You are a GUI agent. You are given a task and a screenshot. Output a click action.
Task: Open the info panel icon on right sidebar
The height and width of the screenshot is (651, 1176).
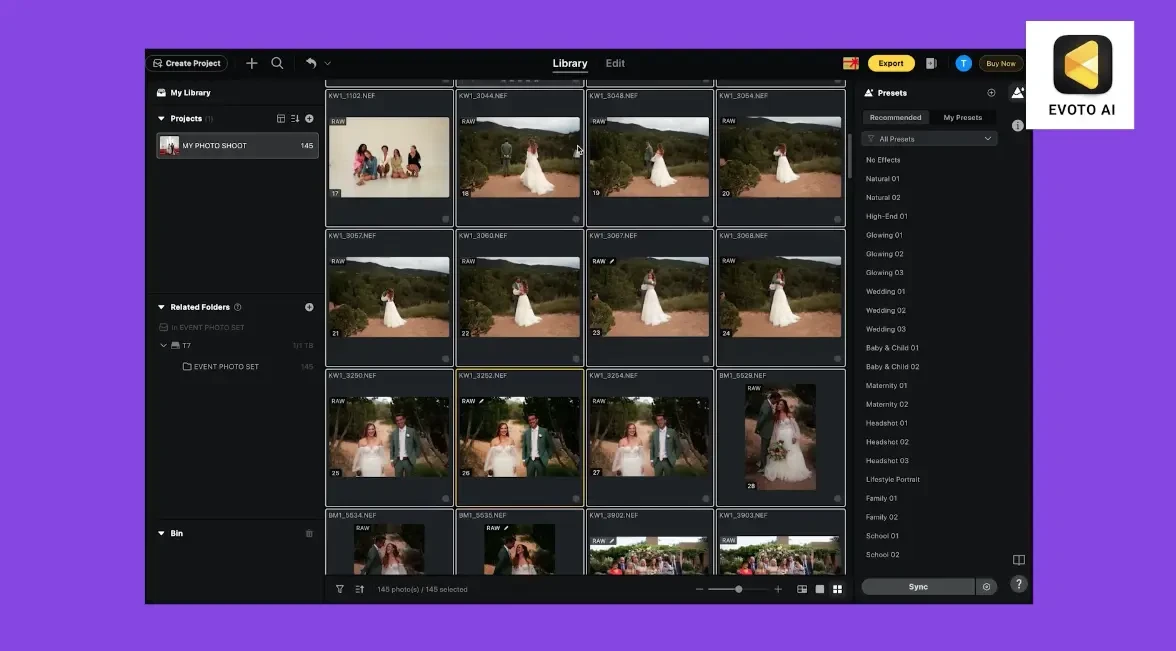pos(1017,126)
